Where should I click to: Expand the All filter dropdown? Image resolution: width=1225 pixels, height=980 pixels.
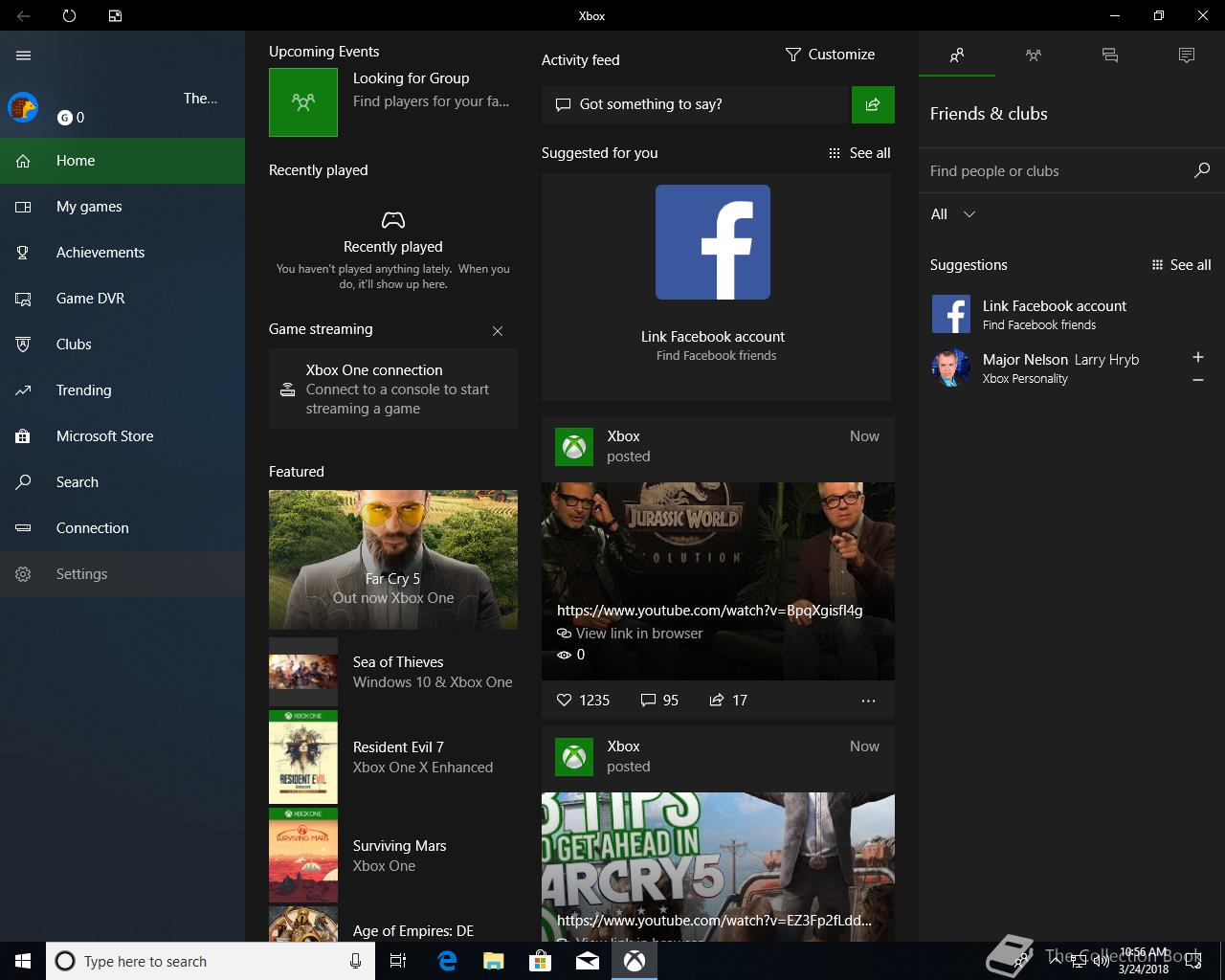click(953, 214)
